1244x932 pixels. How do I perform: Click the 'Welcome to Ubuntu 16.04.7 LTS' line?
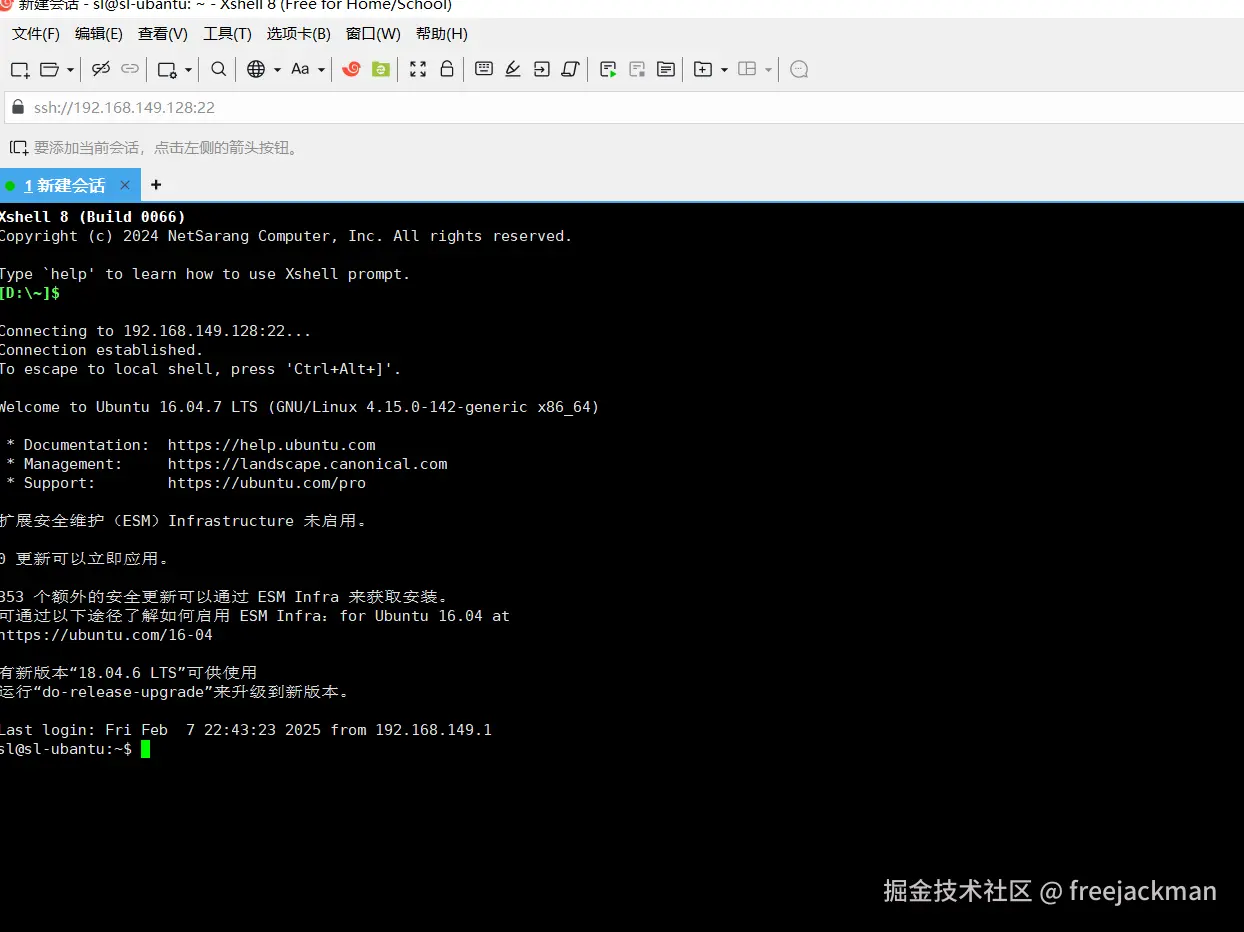tap(299, 407)
